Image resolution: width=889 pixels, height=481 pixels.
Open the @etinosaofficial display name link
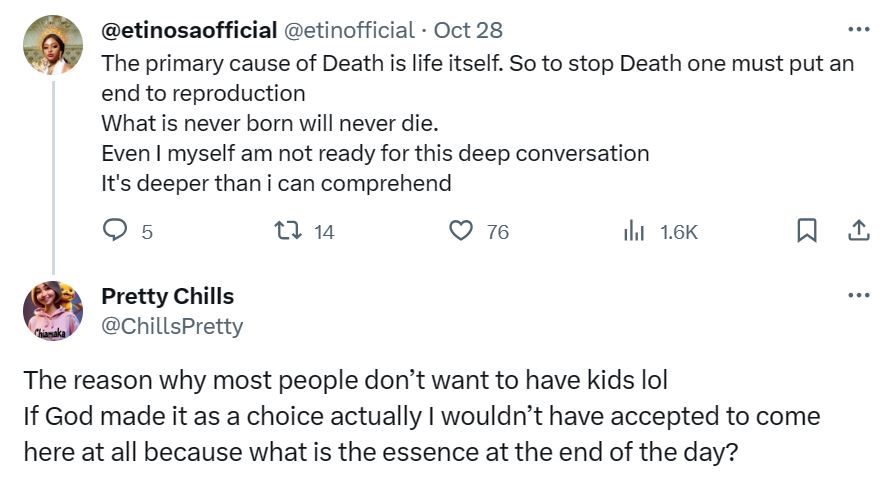point(190,30)
